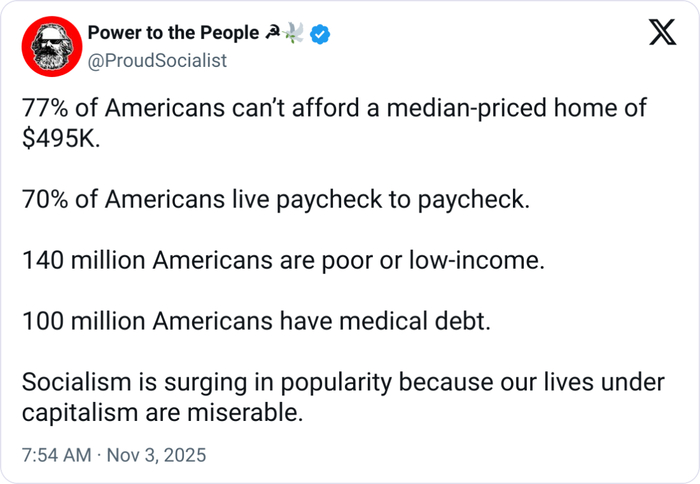Click the '$495K' price text
This screenshot has height=484, width=700.
coord(60,138)
